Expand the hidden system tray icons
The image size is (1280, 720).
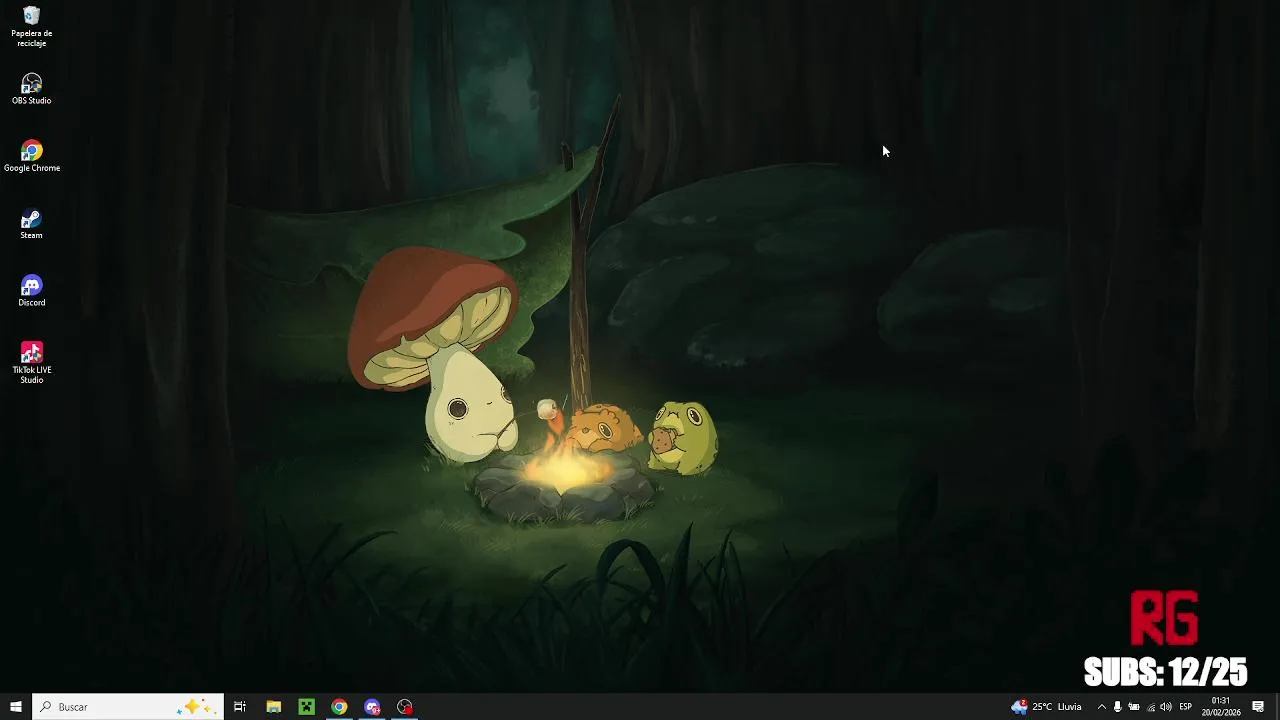pos(1102,707)
